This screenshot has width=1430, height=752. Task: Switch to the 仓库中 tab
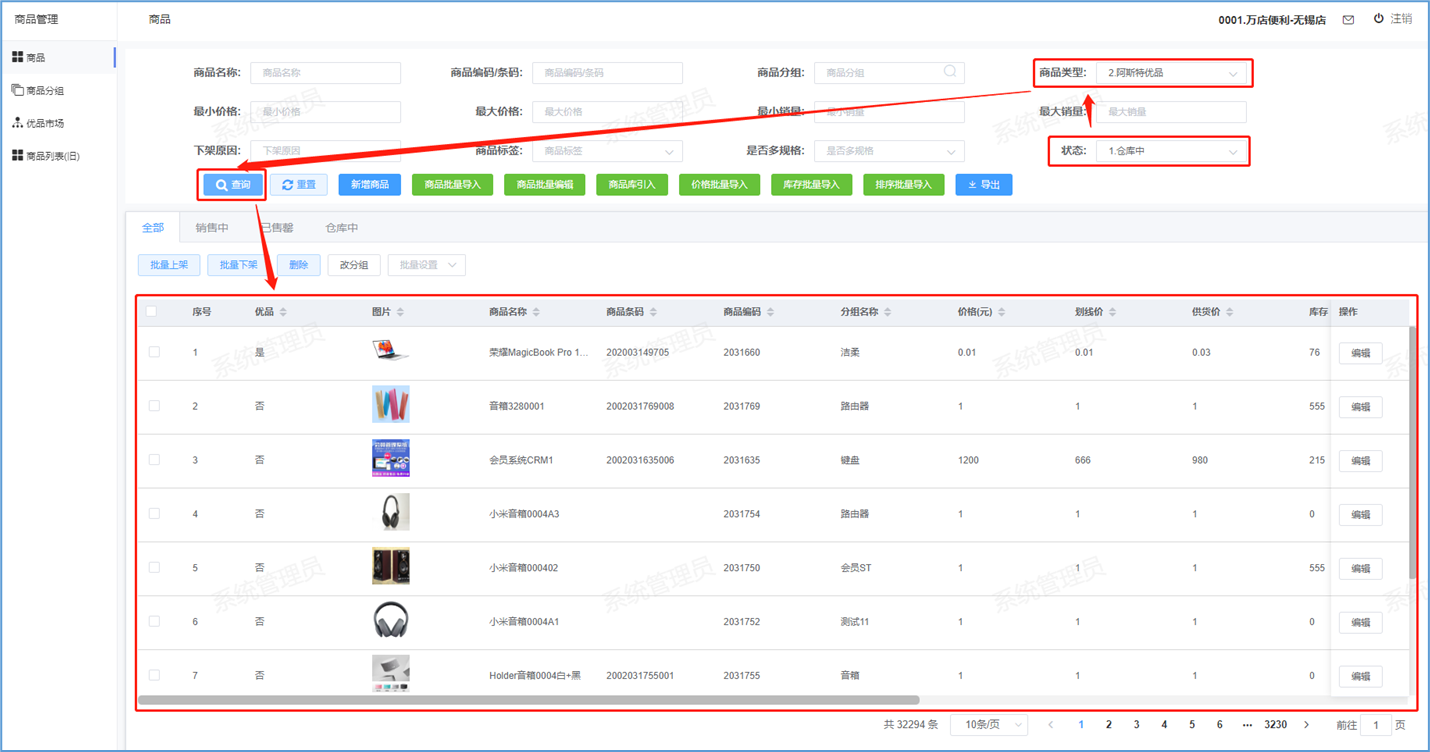tap(342, 228)
